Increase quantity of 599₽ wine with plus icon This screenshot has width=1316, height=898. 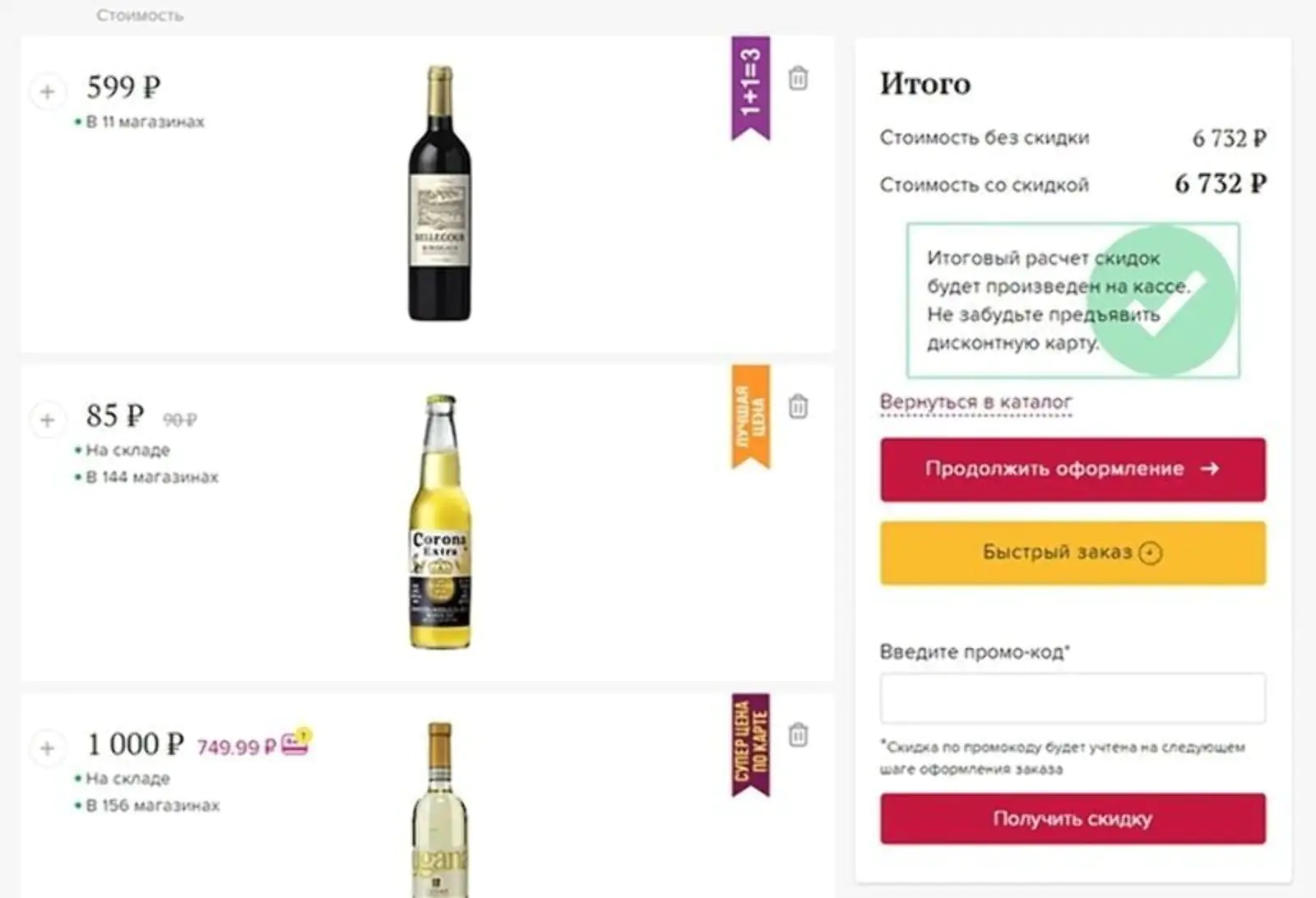pos(48,92)
